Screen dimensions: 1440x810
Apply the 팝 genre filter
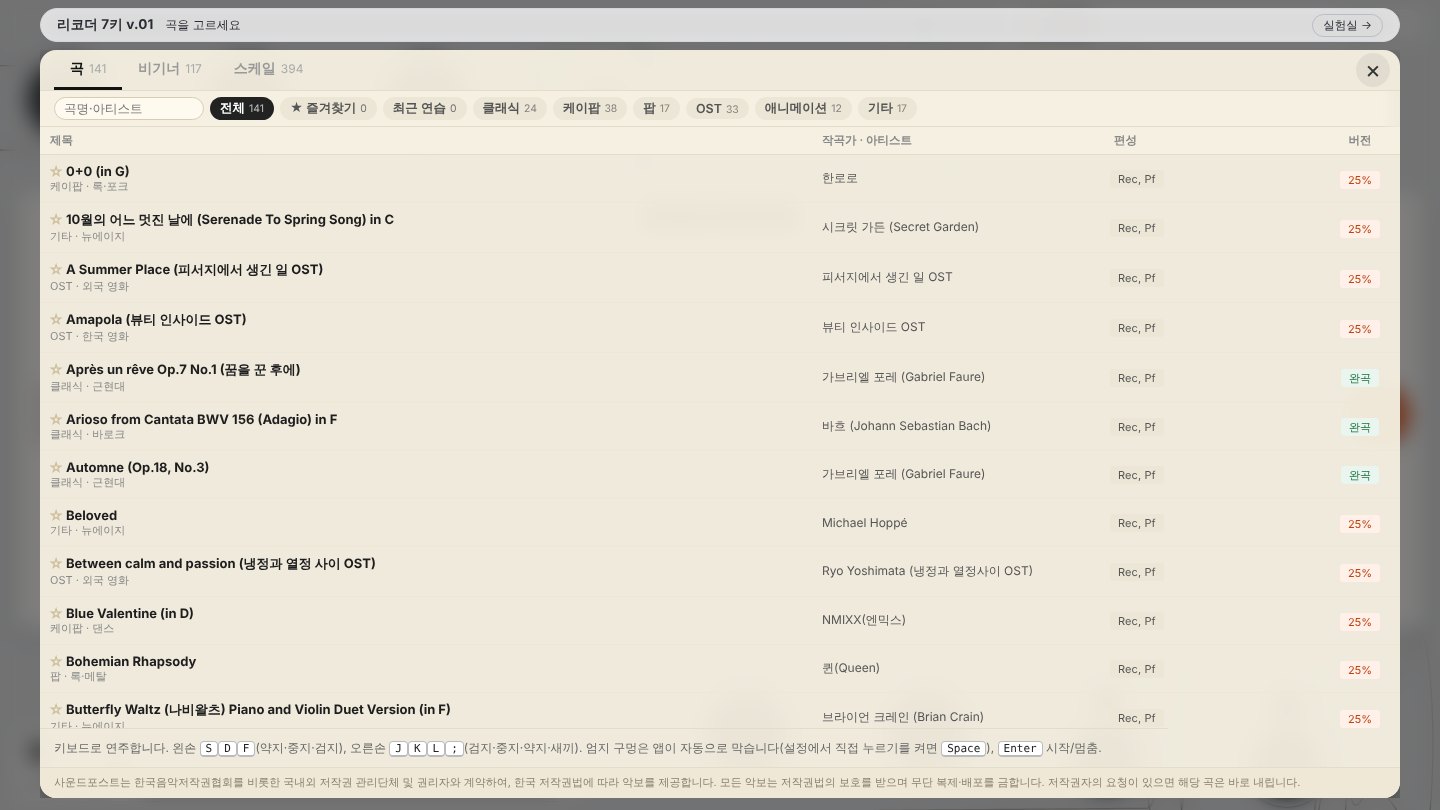[x=657, y=108]
